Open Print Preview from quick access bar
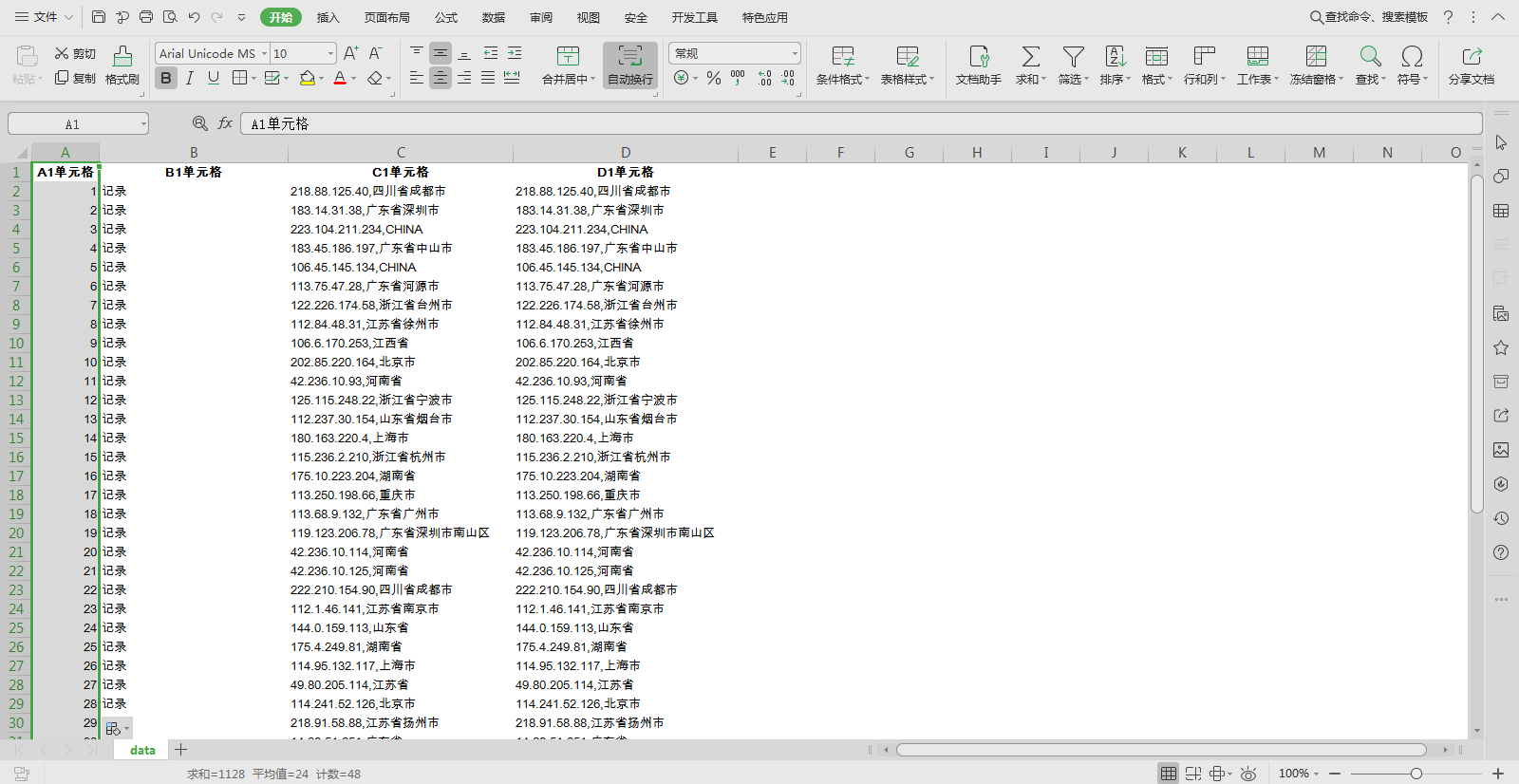Image resolution: width=1519 pixels, height=784 pixels. click(170, 17)
